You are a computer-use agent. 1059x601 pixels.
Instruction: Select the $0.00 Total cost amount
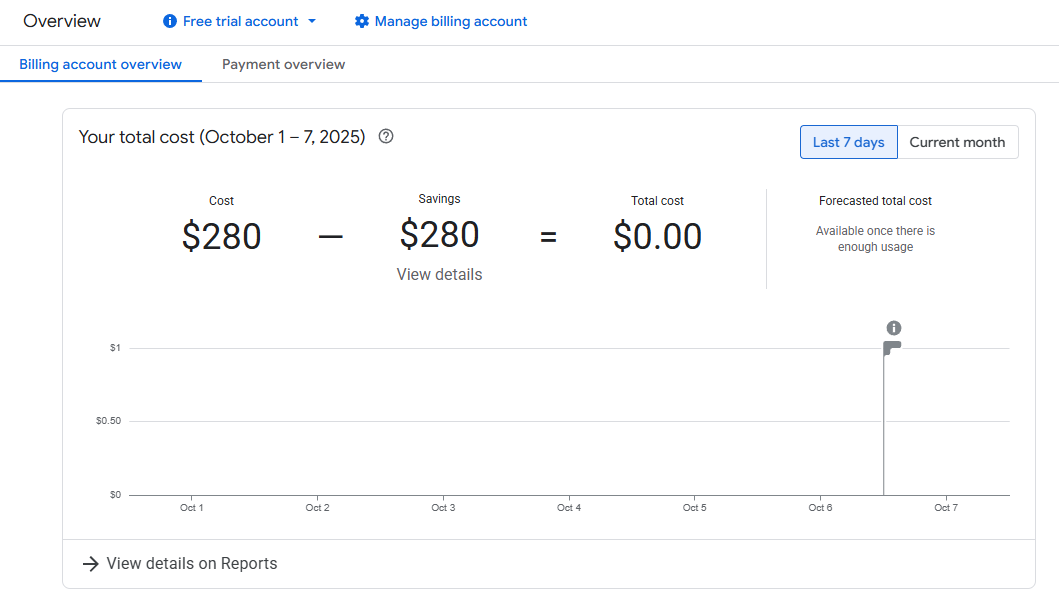pos(657,237)
